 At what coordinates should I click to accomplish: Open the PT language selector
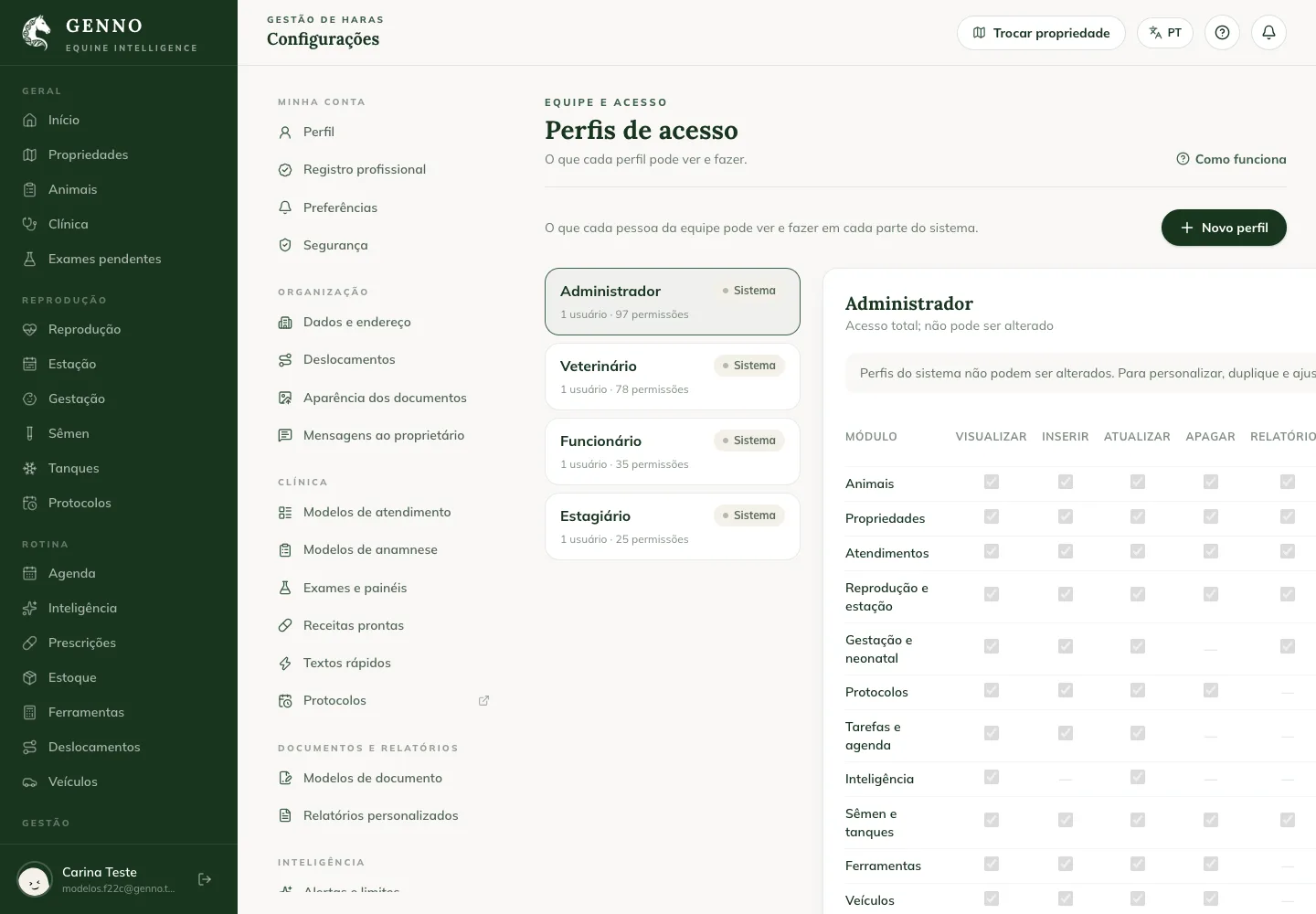[1165, 33]
